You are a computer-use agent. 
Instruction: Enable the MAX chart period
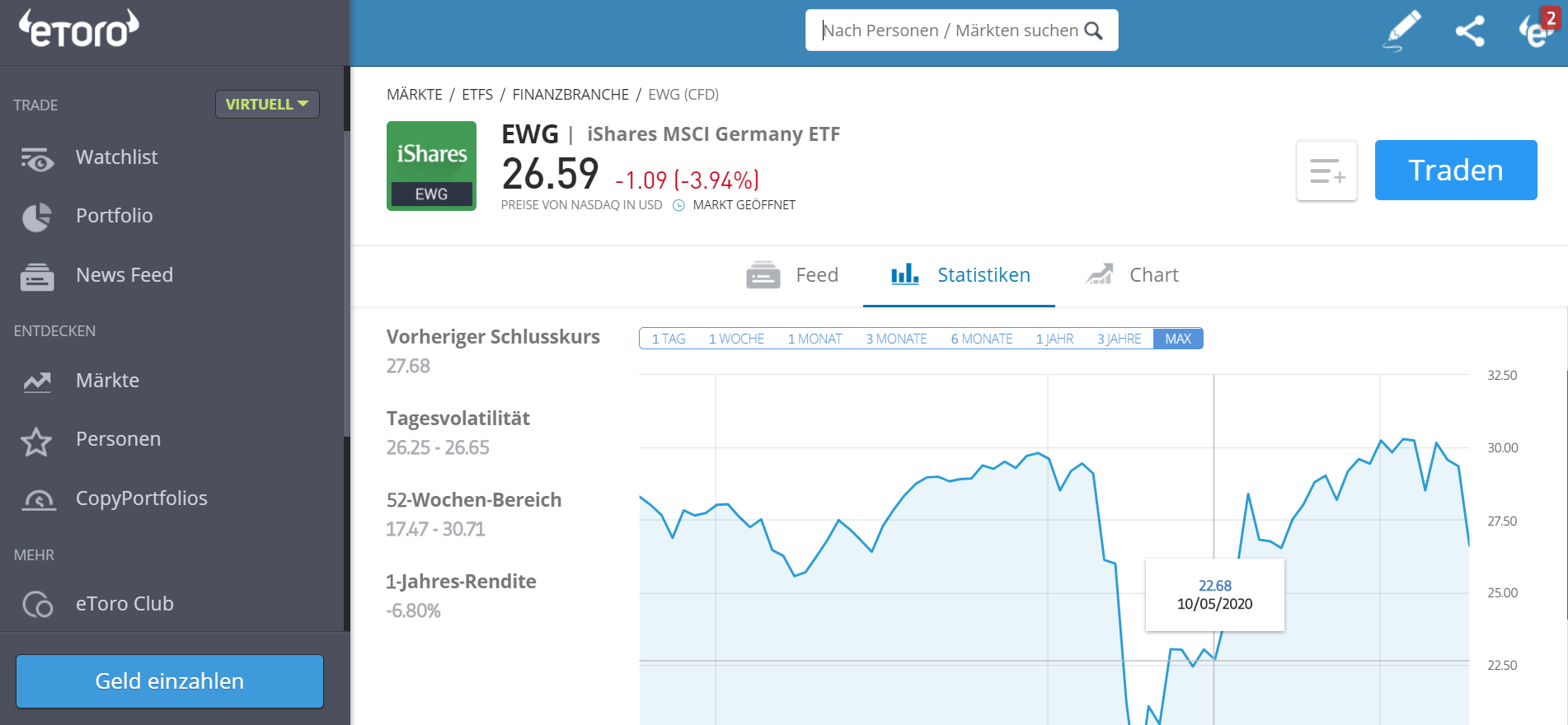click(1178, 338)
